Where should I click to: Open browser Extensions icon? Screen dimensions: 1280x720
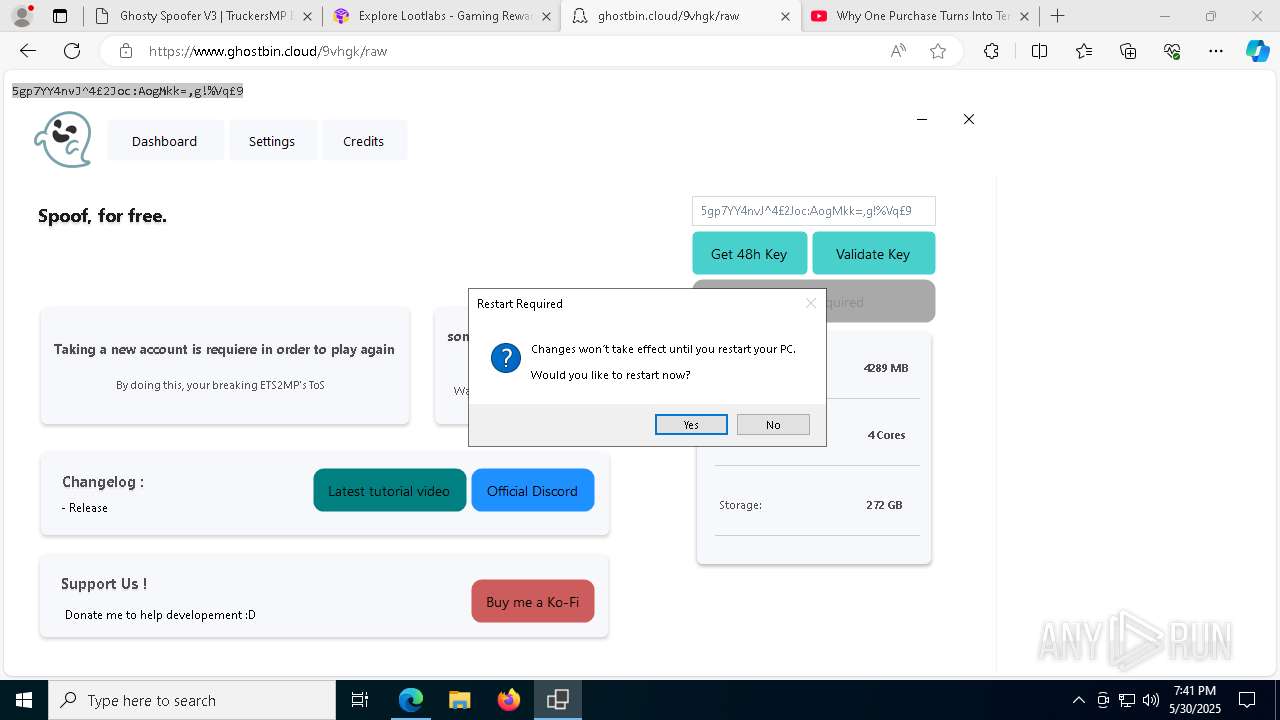click(991, 51)
